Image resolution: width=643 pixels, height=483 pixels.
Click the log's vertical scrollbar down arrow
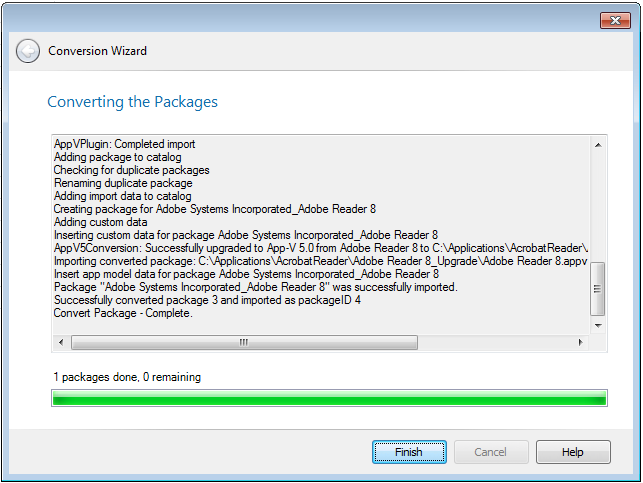(x=598, y=325)
